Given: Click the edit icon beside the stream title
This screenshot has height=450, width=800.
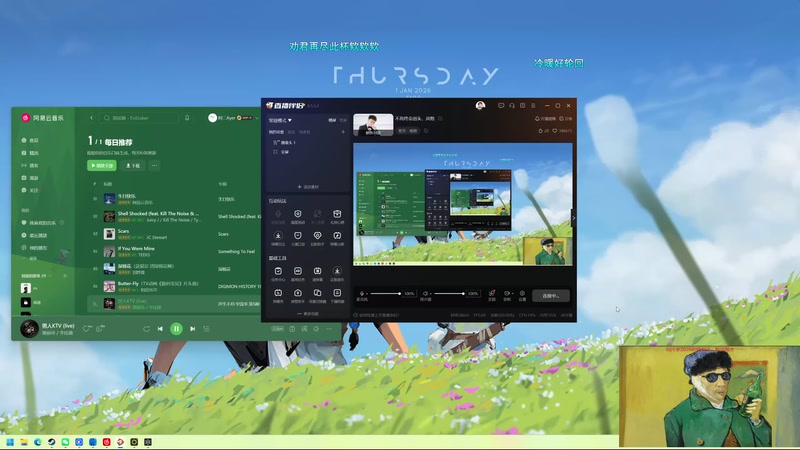Looking at the screenshot, I should (440, 118).
